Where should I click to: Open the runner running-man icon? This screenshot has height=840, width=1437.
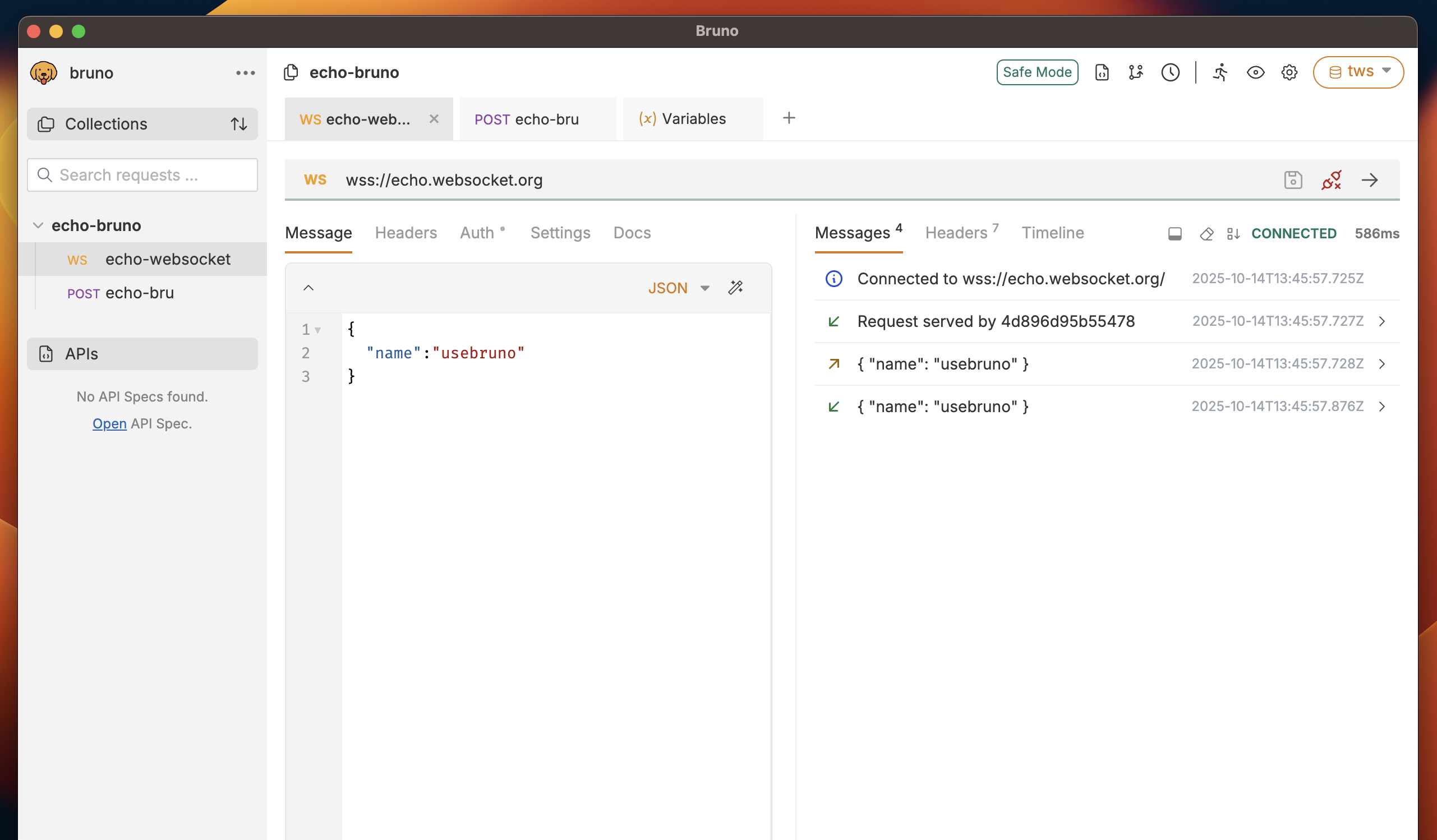tap(1220, 72)
